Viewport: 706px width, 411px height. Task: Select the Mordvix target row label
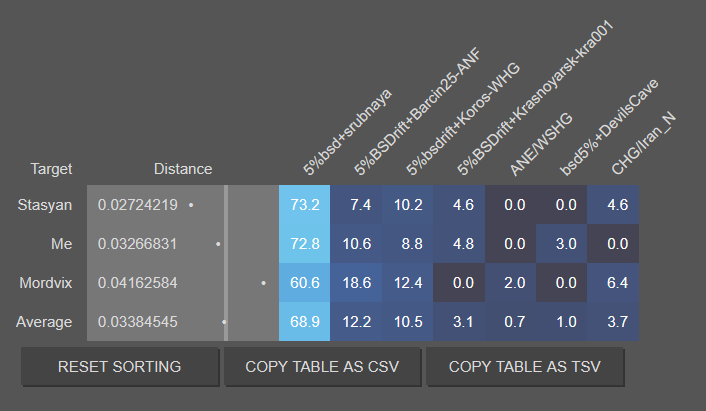click(x=45, y=283)
